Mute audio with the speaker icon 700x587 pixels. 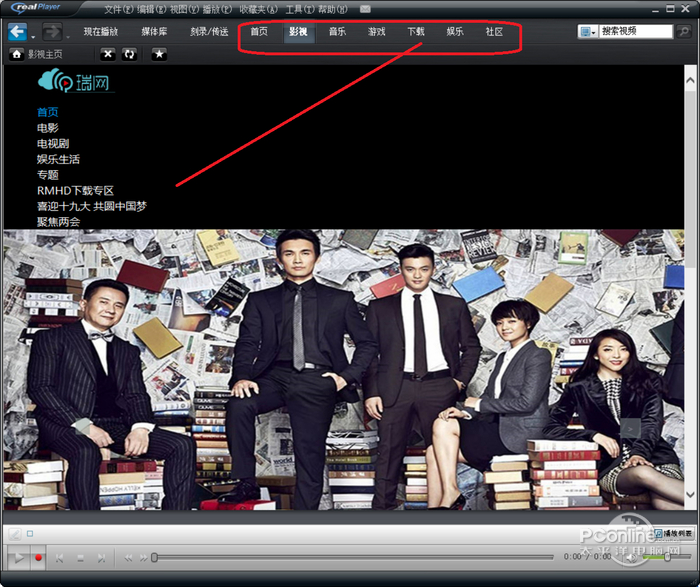click(x=631, y=557)
